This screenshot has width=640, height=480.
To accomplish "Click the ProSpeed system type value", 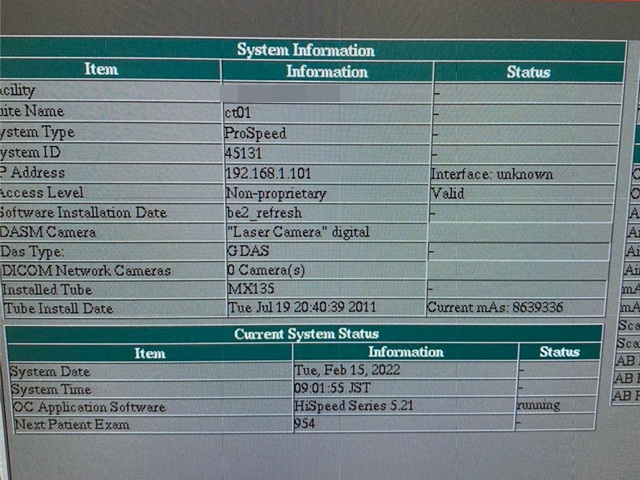I will 255,133.
